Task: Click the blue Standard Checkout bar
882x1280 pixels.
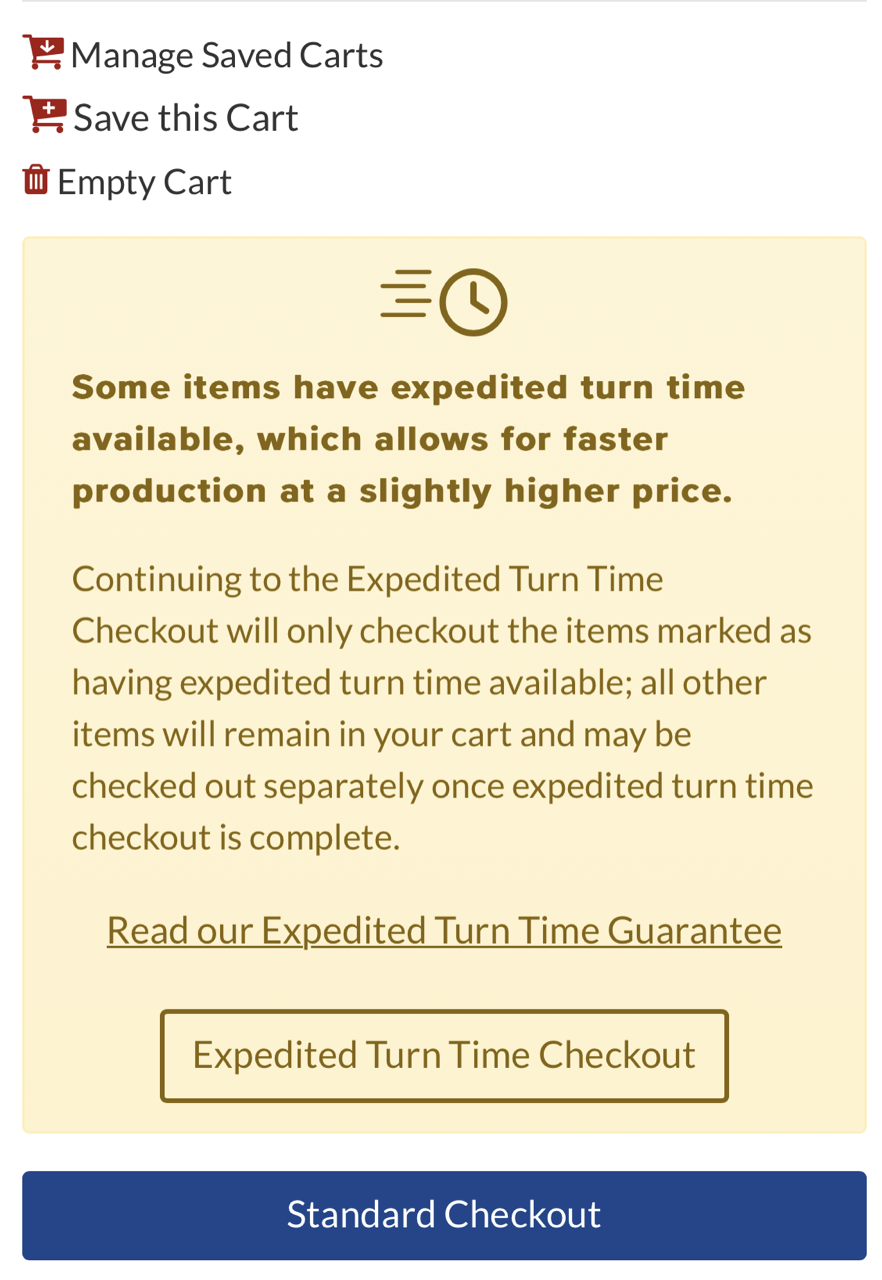Action: click(444, 1213)
